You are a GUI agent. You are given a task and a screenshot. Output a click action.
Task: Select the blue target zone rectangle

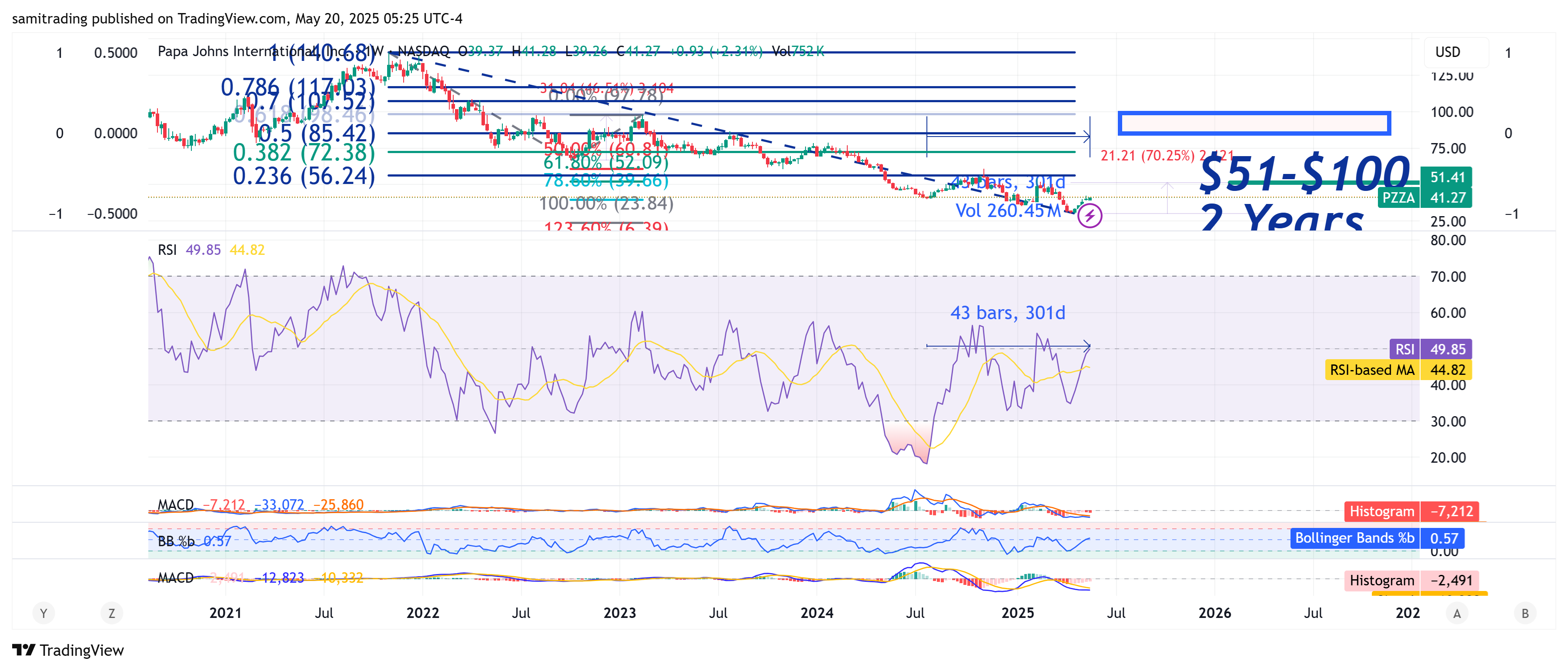pos(1254,124)
